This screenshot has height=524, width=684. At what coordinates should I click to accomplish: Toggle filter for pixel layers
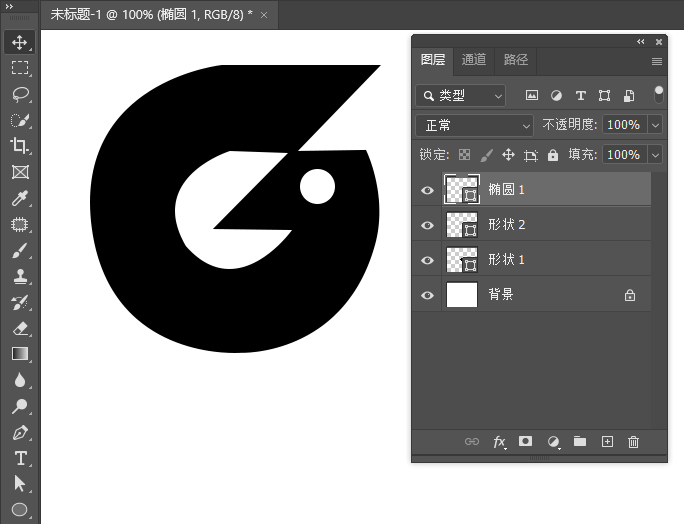tap(532, 96)
